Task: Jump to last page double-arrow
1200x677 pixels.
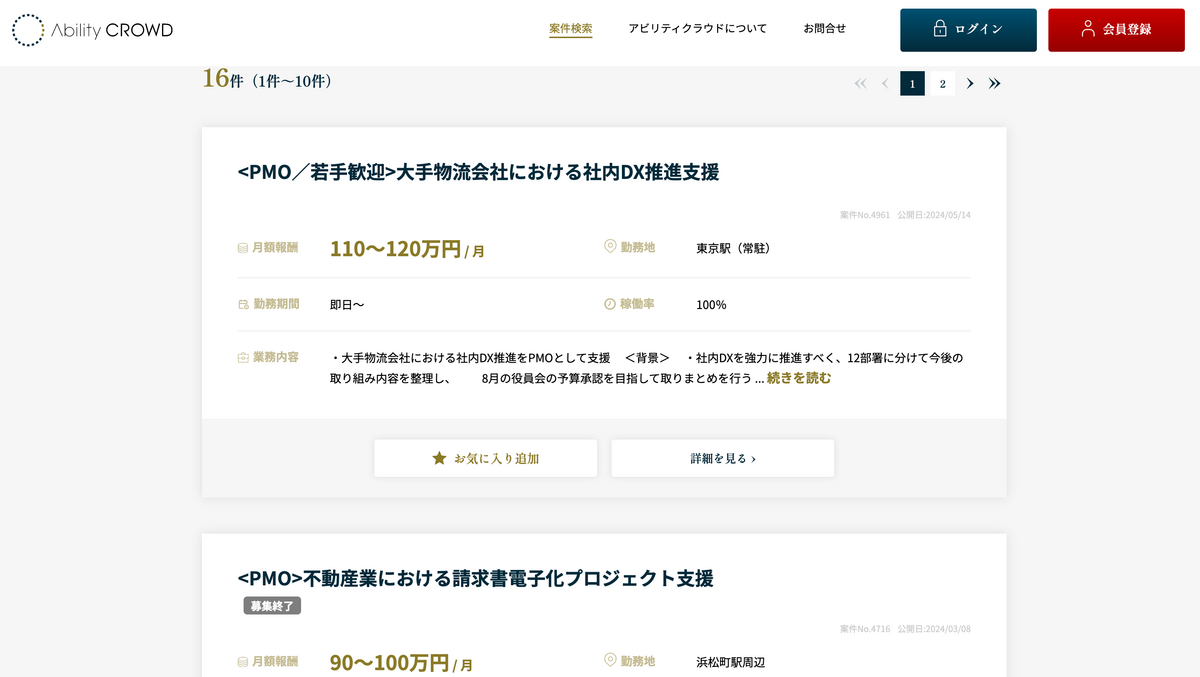Action: click(x=995, y=84)
